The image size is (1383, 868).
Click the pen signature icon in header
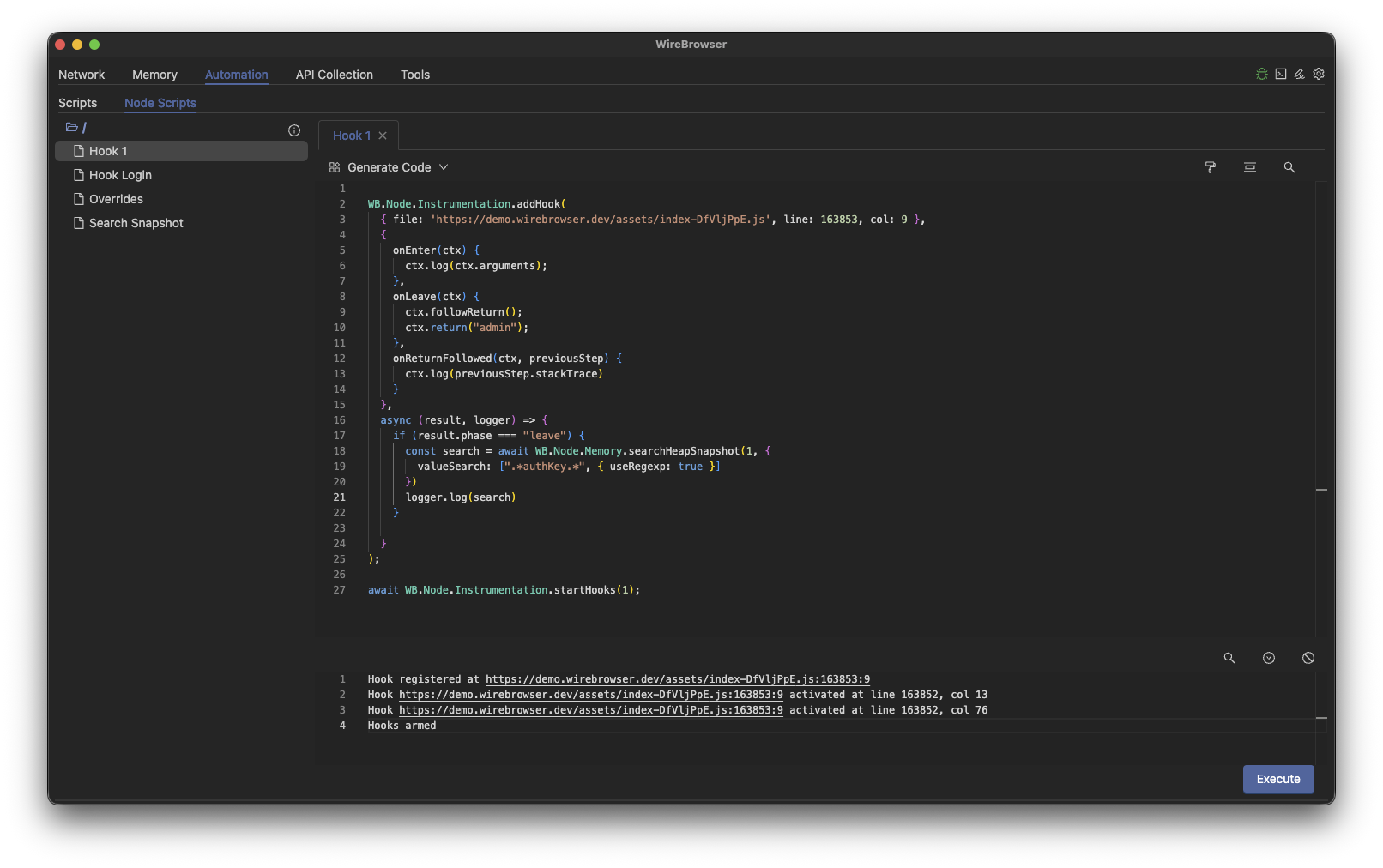[1300, 74]
